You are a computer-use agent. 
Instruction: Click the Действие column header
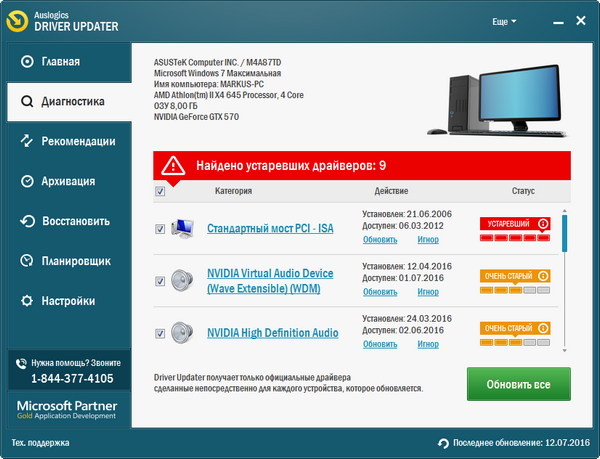[x=391, y=191]
